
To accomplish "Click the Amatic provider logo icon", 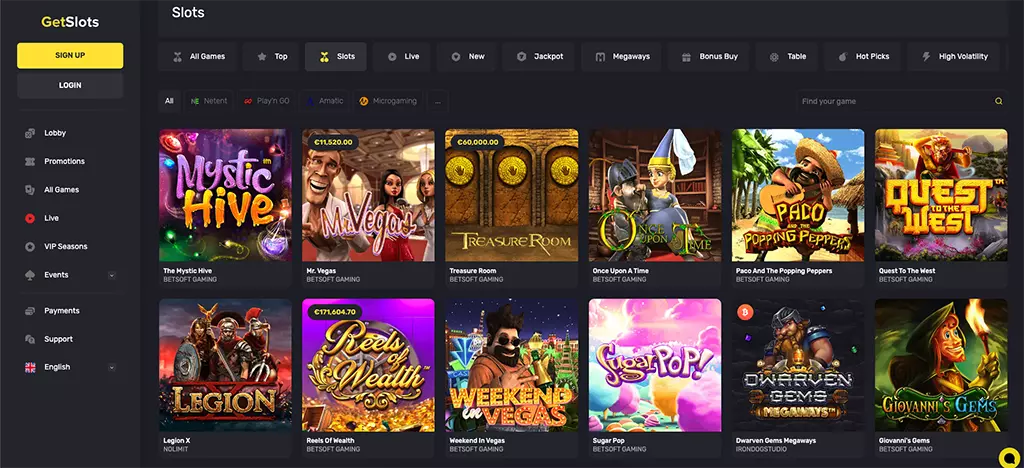I will (310, 101).
